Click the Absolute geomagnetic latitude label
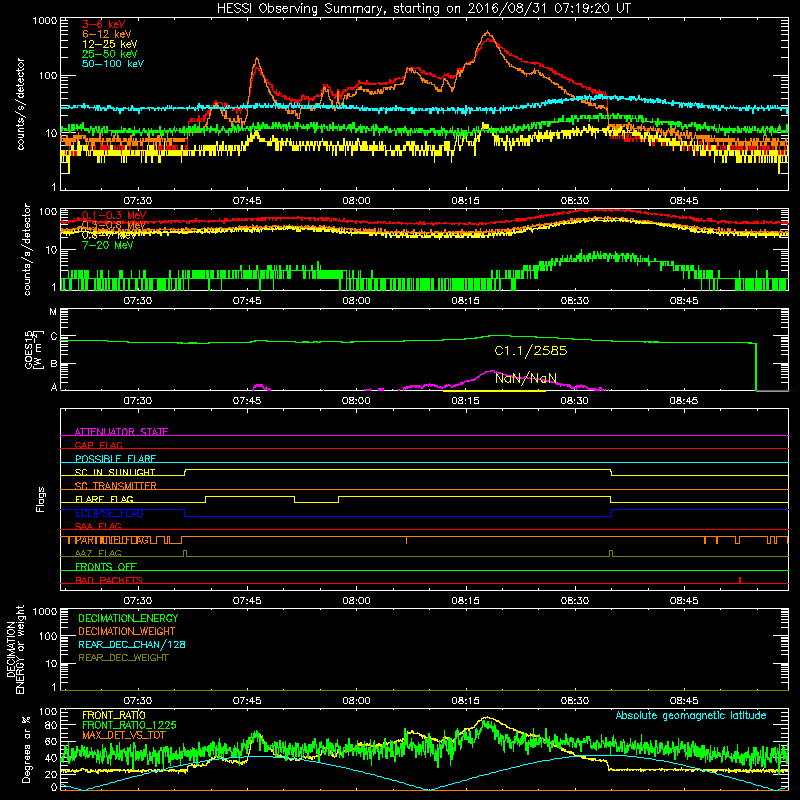Screen dimensions: 800x800 coord(691,716)
